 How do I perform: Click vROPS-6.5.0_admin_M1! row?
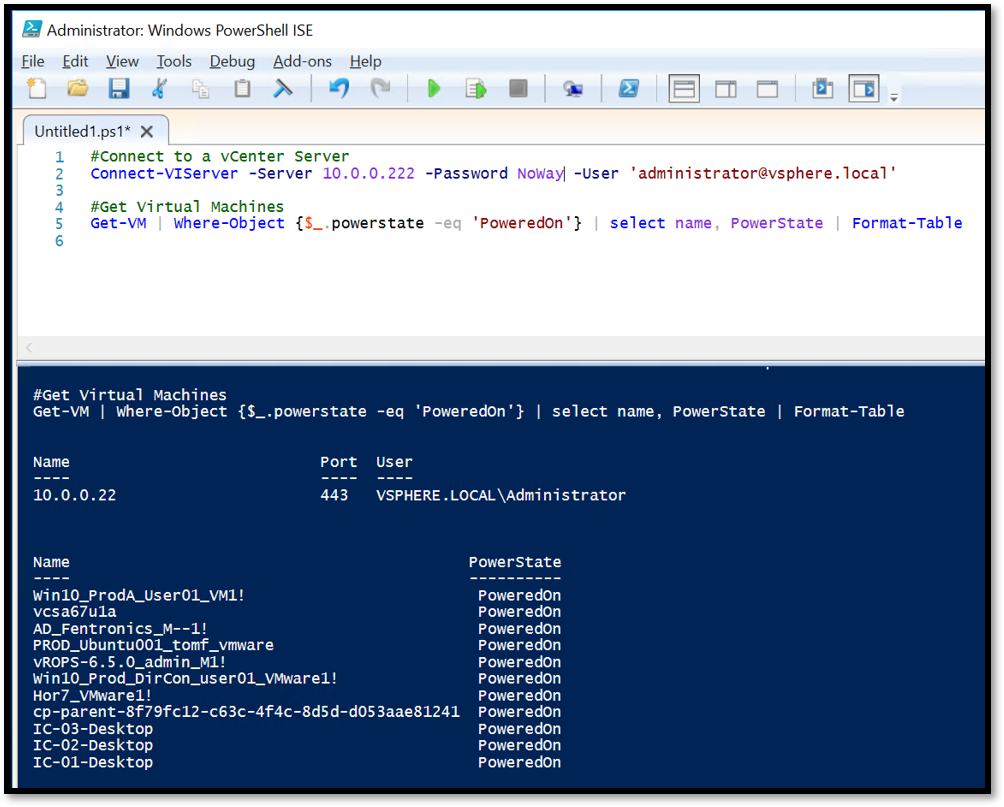pyautogui.click(x=129, y=662)
